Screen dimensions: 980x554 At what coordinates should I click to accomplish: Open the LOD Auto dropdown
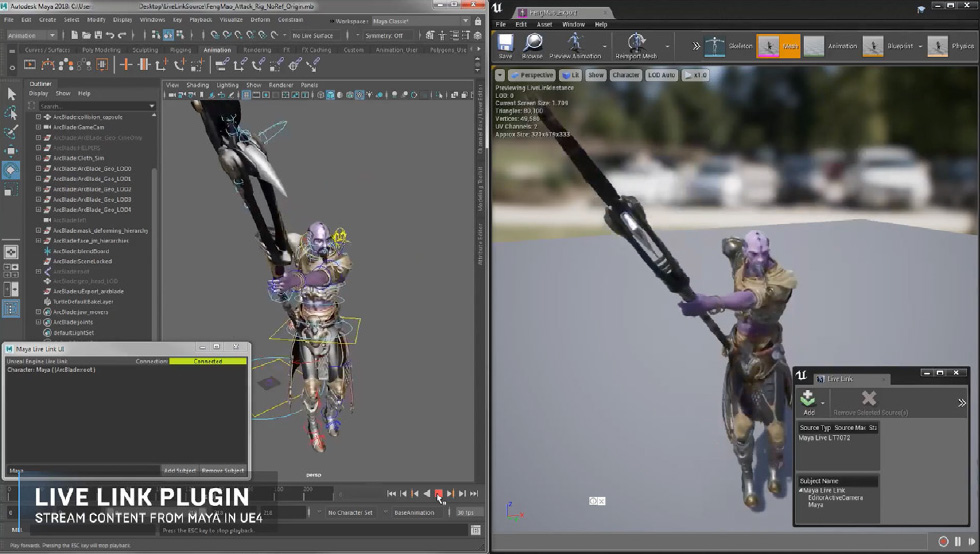click(x=661, y=75)
